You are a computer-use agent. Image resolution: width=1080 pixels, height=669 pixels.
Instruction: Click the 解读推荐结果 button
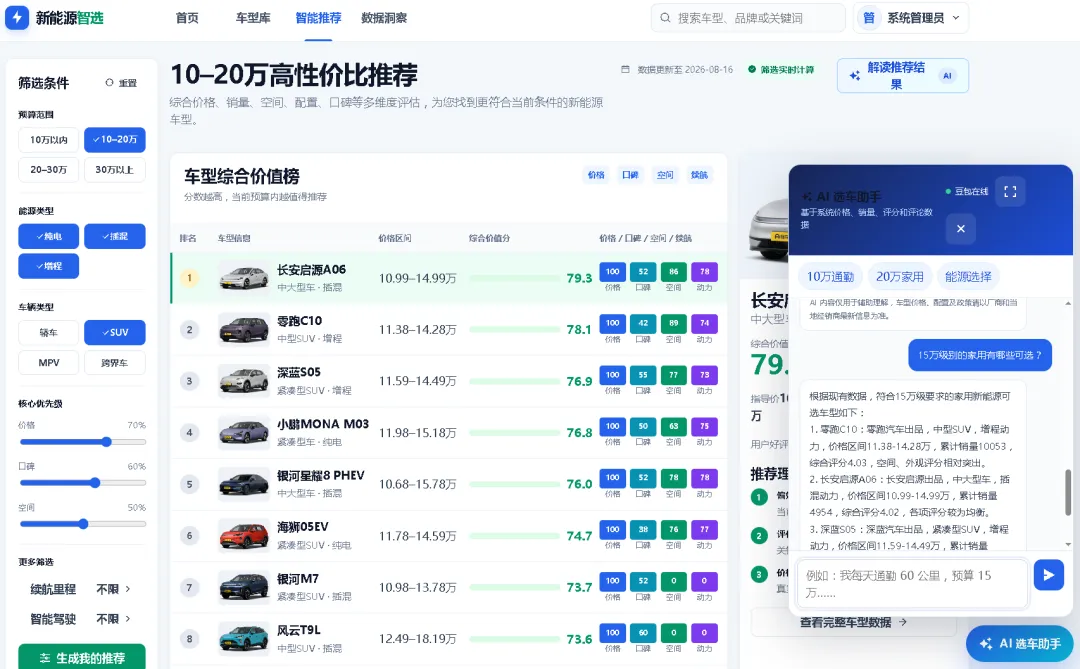coord(902,76)
